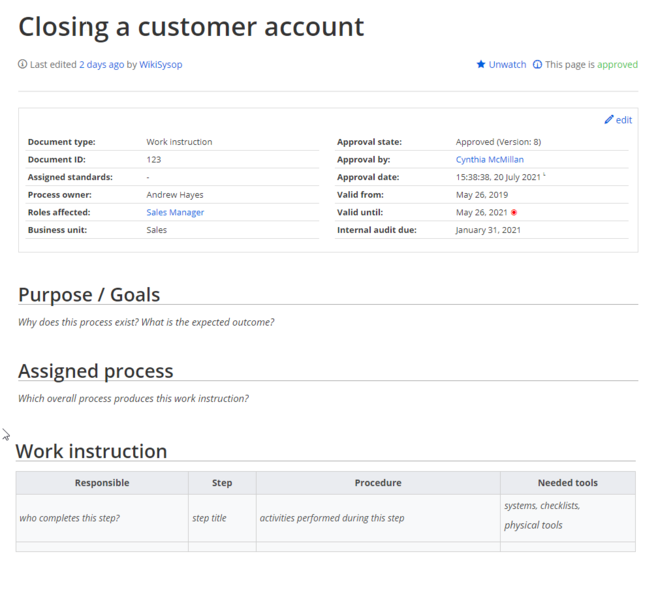Open the WikiSysop user page link
The image size is (656, 599).
click(x=160, y=65)
